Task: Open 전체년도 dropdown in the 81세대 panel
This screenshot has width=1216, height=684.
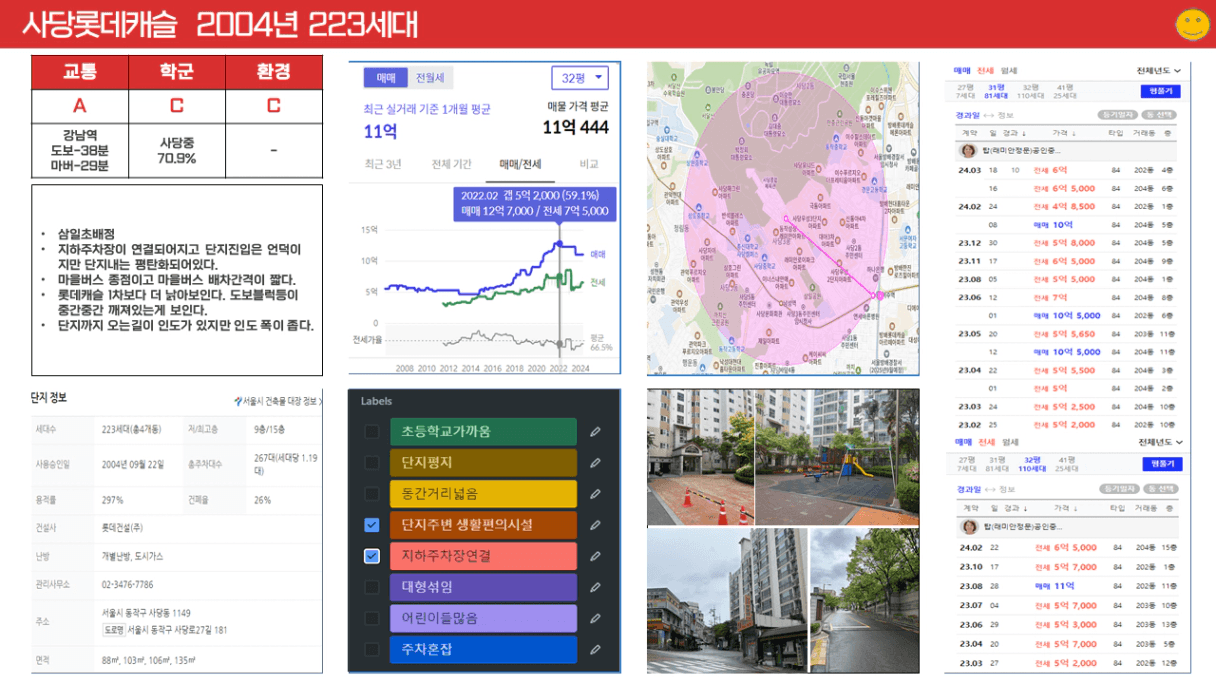Action: [1158, 71]
